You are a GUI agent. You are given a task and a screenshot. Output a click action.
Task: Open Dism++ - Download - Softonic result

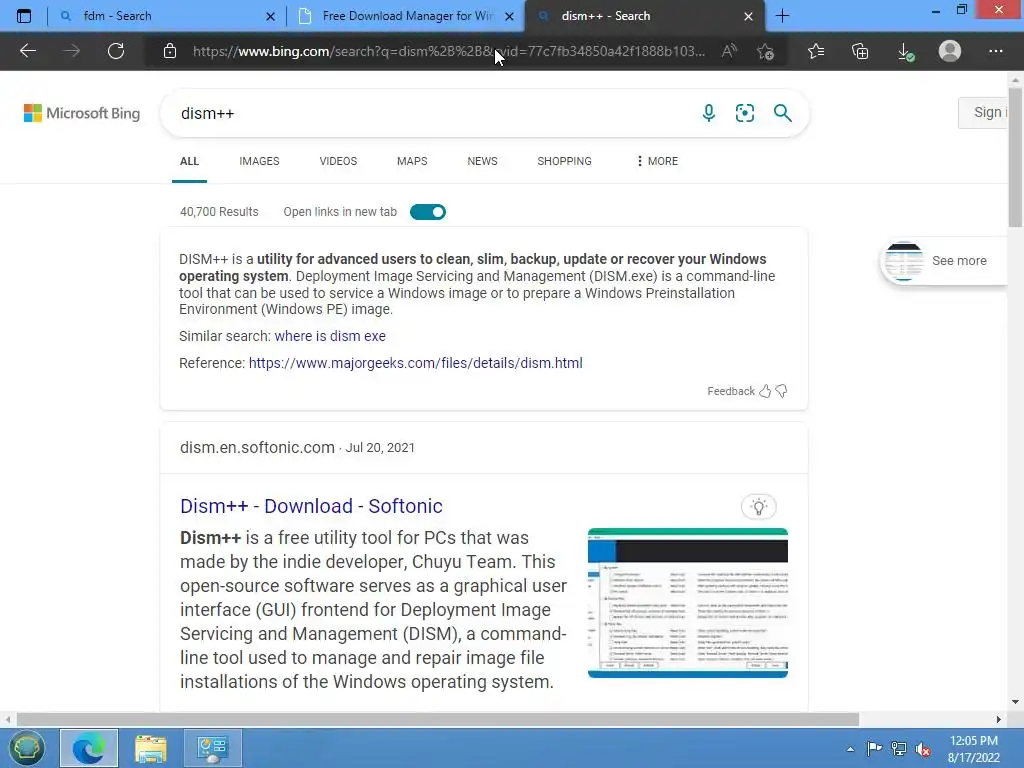click(311, 505)
